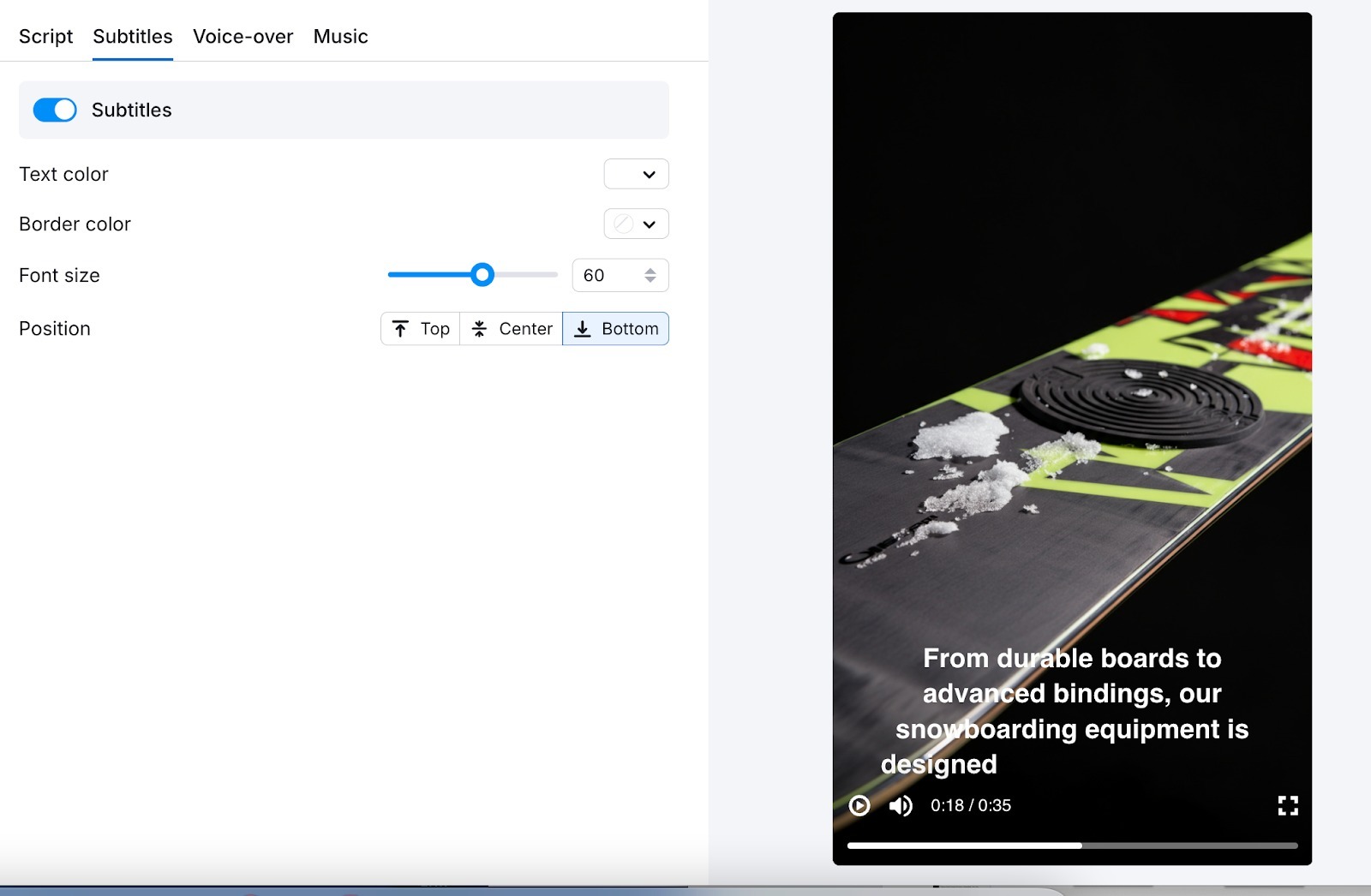Switch to the Voice-over tab

(242, 36)
